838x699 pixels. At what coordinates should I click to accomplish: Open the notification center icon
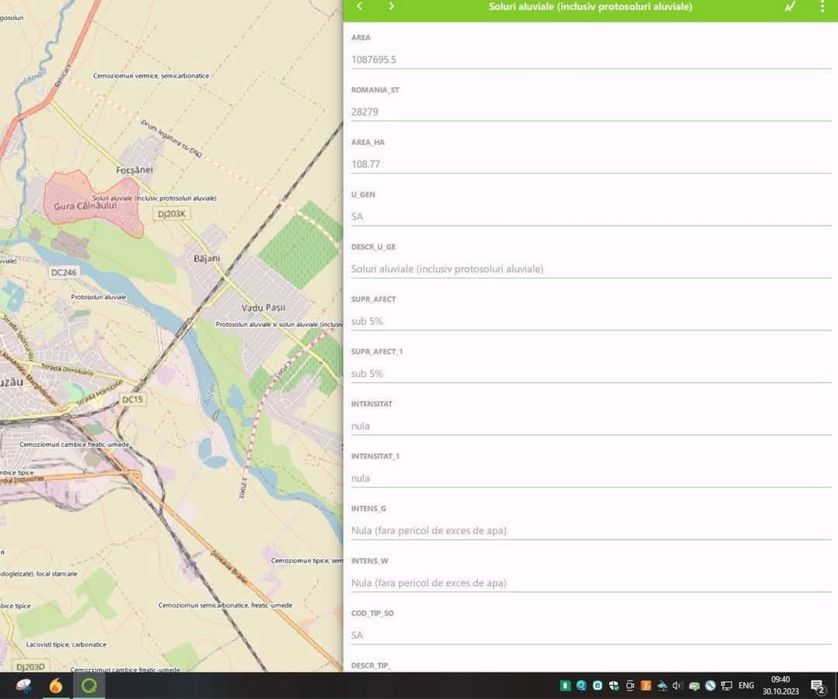(x=818, y=686)
